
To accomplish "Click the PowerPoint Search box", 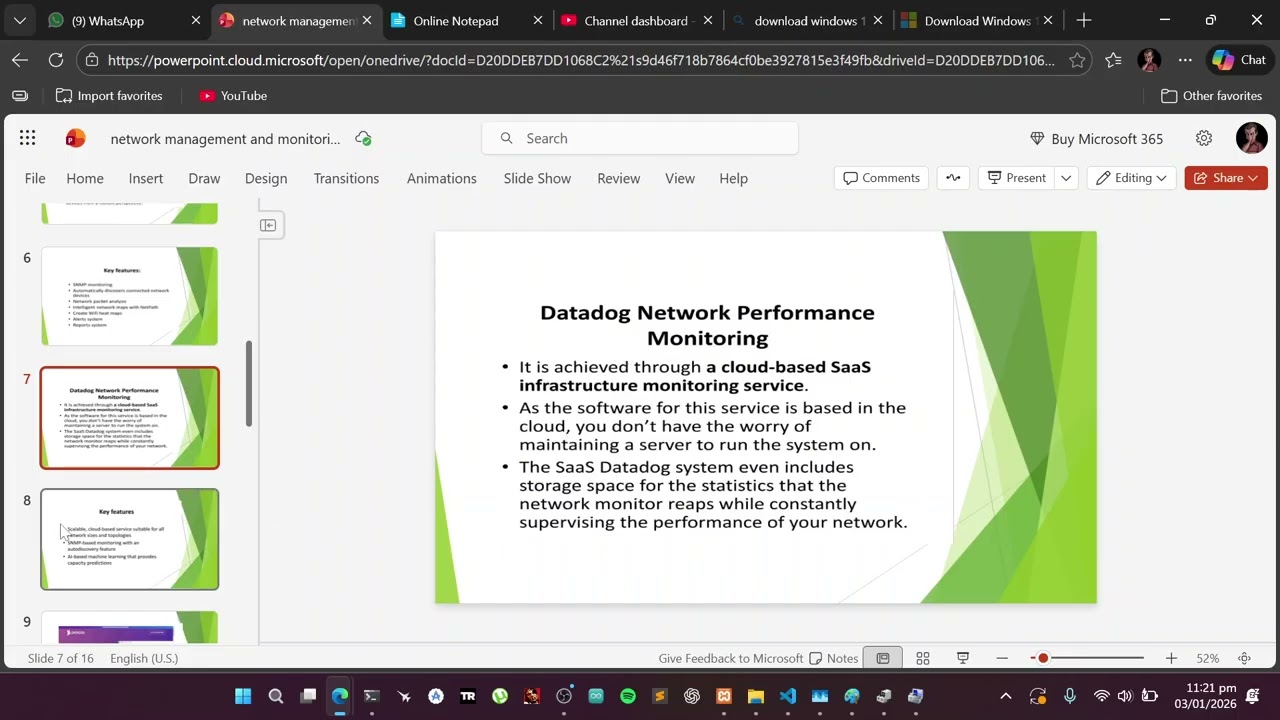I will (x=640, y=139).
